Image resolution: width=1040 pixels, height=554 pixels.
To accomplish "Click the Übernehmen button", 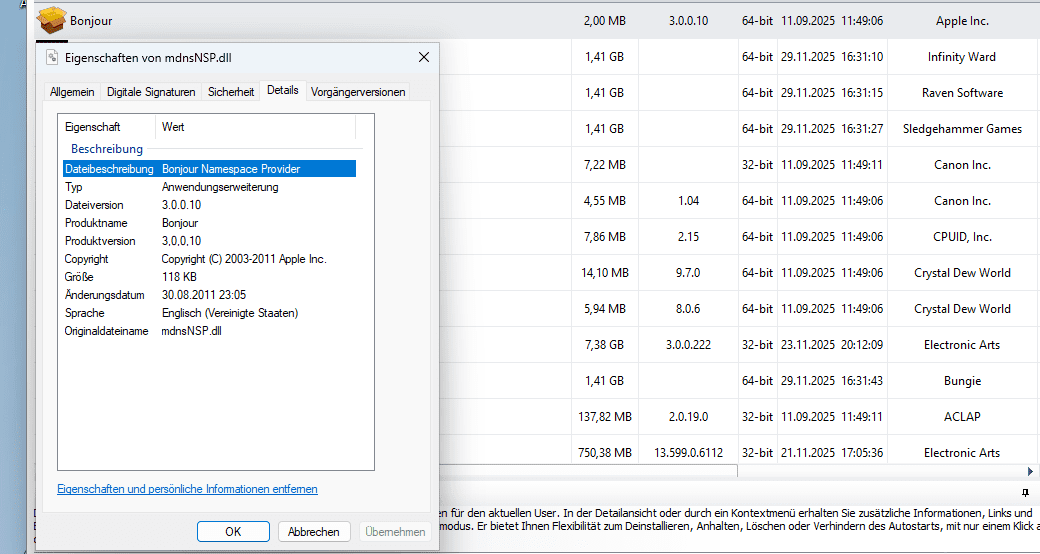I will click(395, 531).
